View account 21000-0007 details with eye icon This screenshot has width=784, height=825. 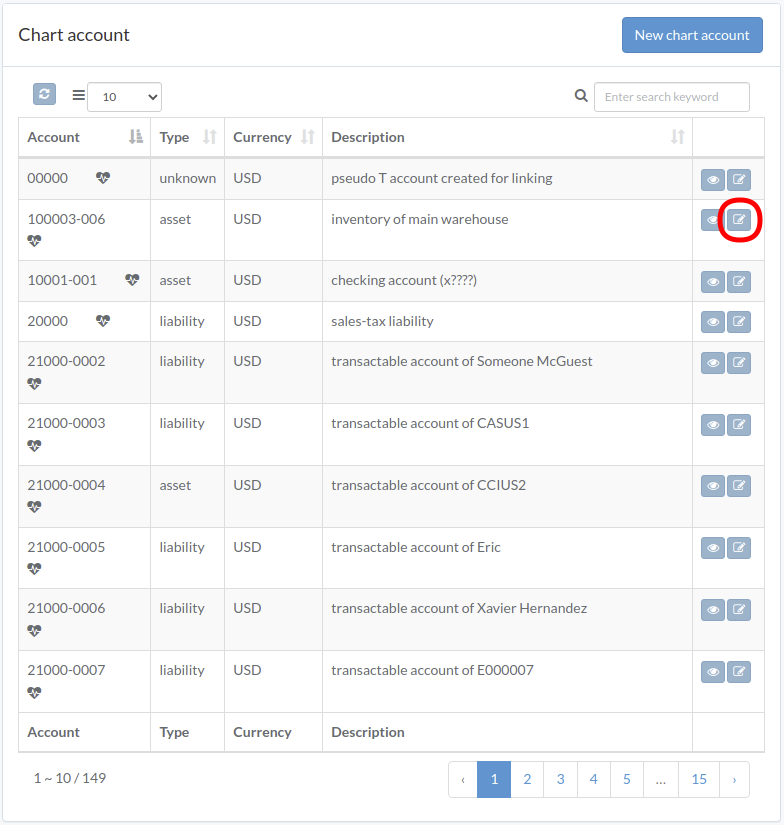(713, 672)
